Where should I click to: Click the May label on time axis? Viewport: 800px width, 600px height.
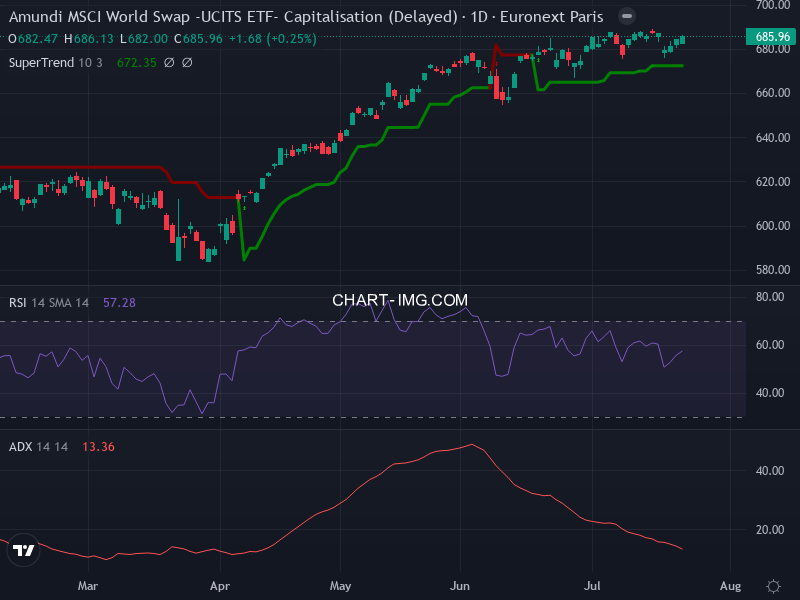coord(340,586)
